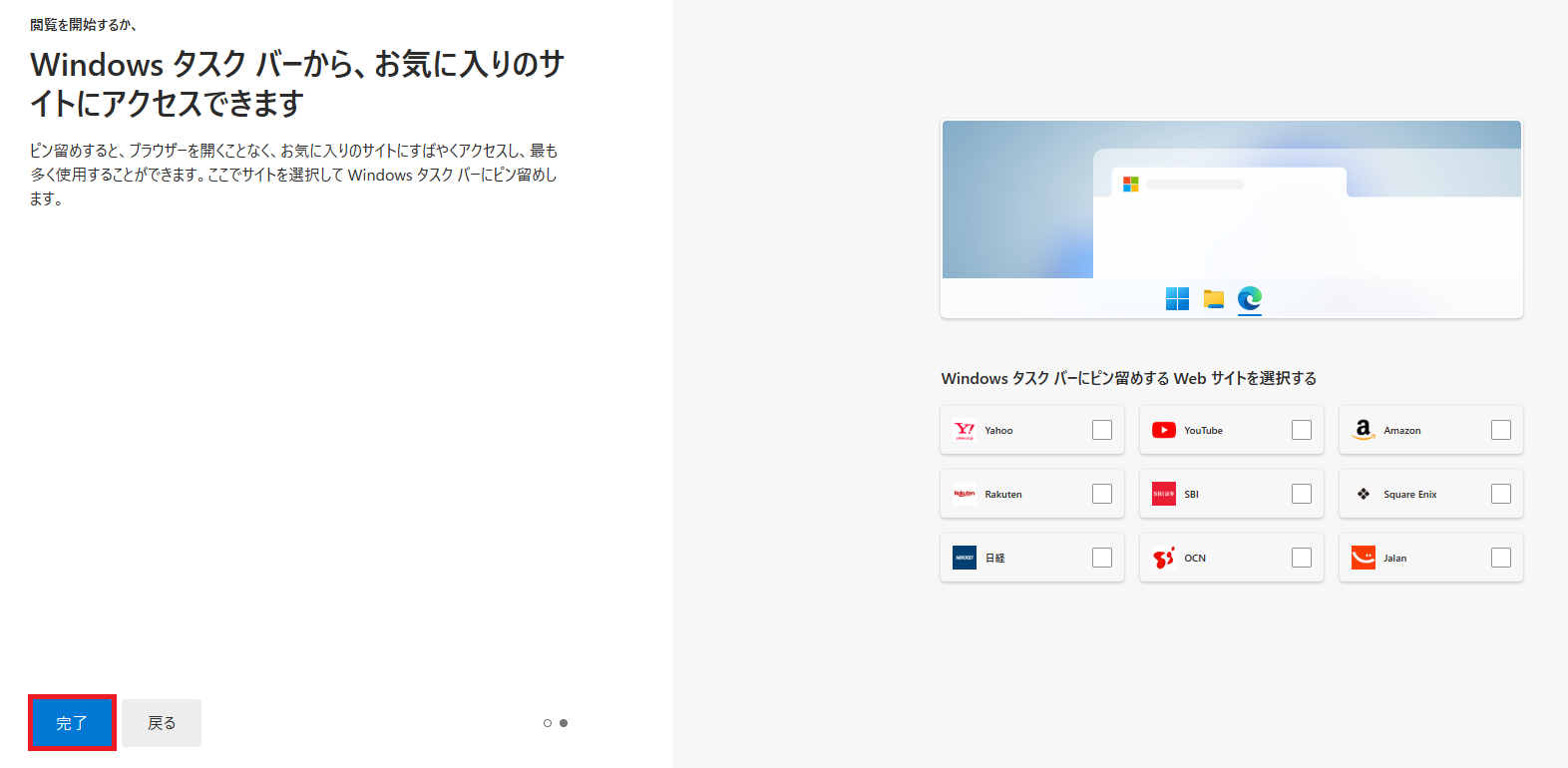Image resolution: width=1568 pixels, height=768 pixels.
Task: Tick the 日経 checkbox
Action: pos(1102,558)
